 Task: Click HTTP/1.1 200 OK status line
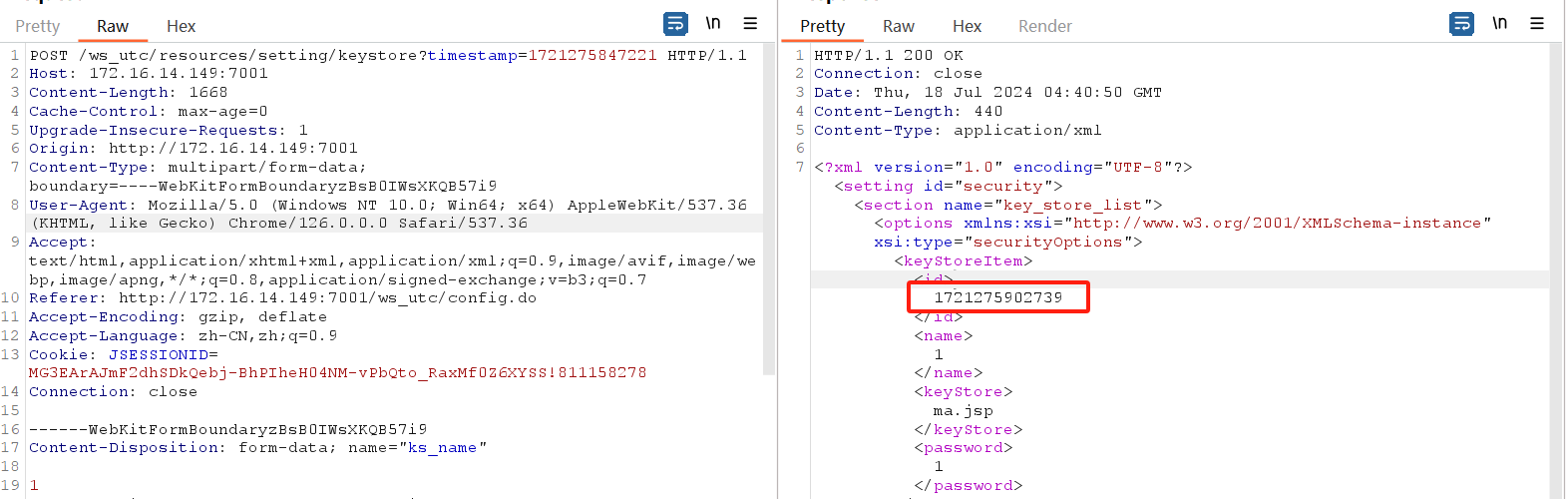tap(889, 55)
